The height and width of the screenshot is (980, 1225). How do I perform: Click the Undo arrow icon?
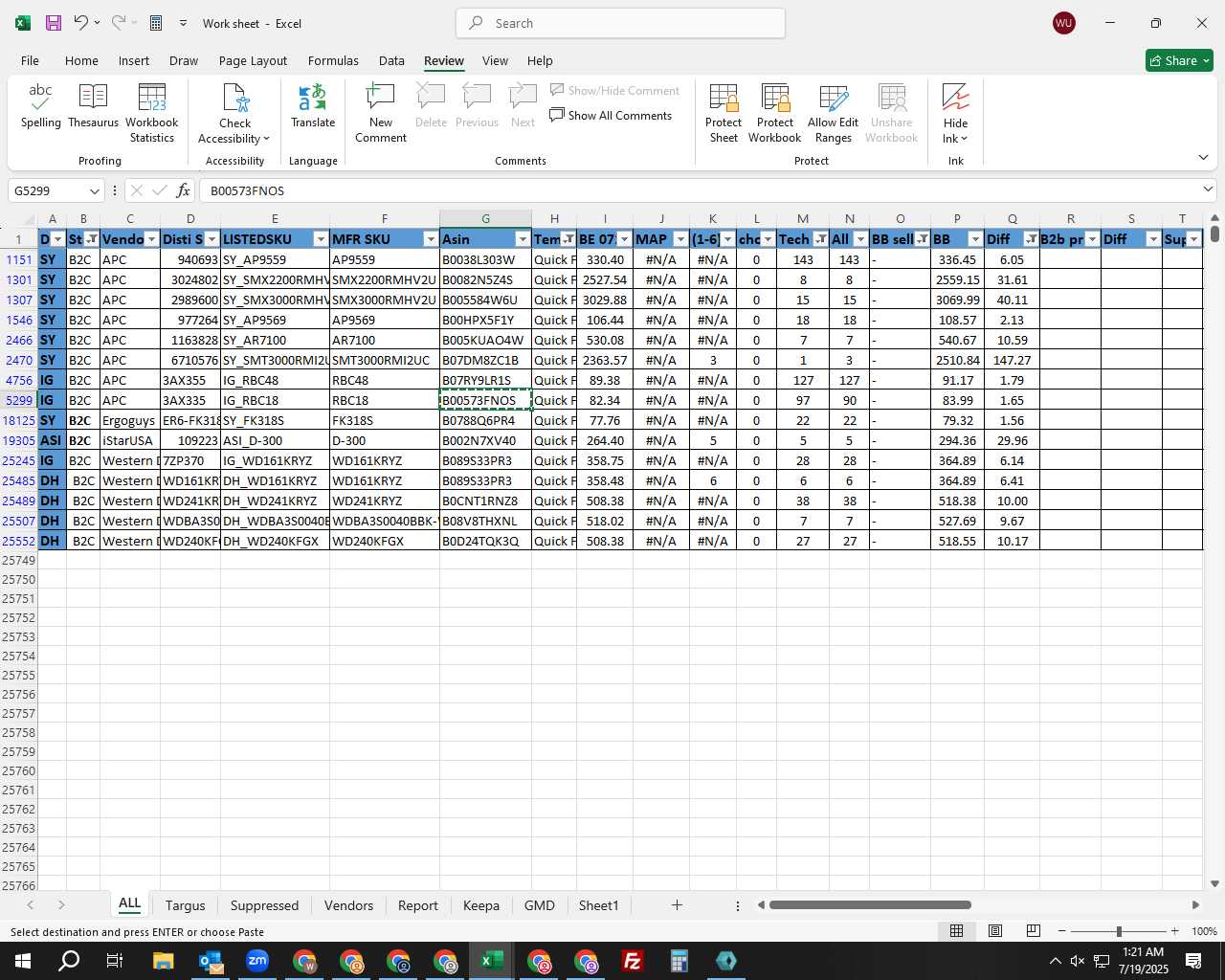coord(81,23)
